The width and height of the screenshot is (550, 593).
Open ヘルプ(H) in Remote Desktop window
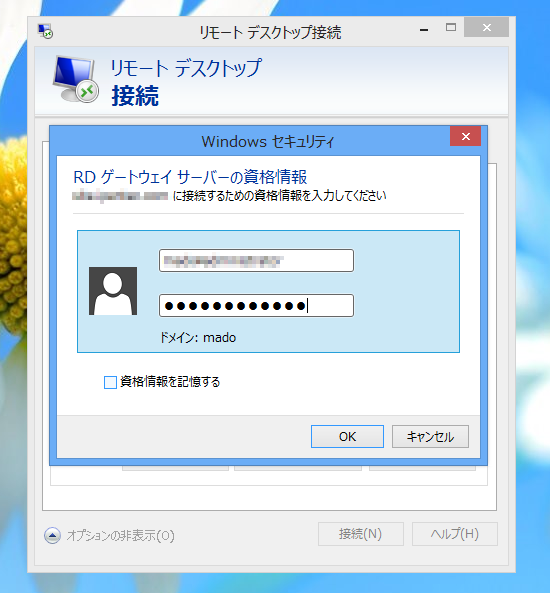[455, 534]
